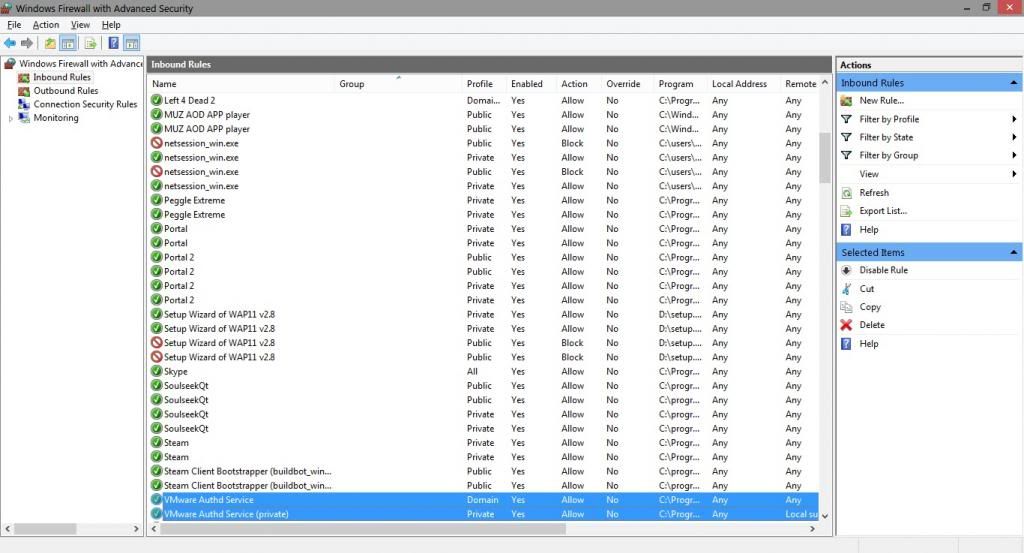Select the Skype inbound rule row
This screenshot has width=1024, height=553.
483,371
